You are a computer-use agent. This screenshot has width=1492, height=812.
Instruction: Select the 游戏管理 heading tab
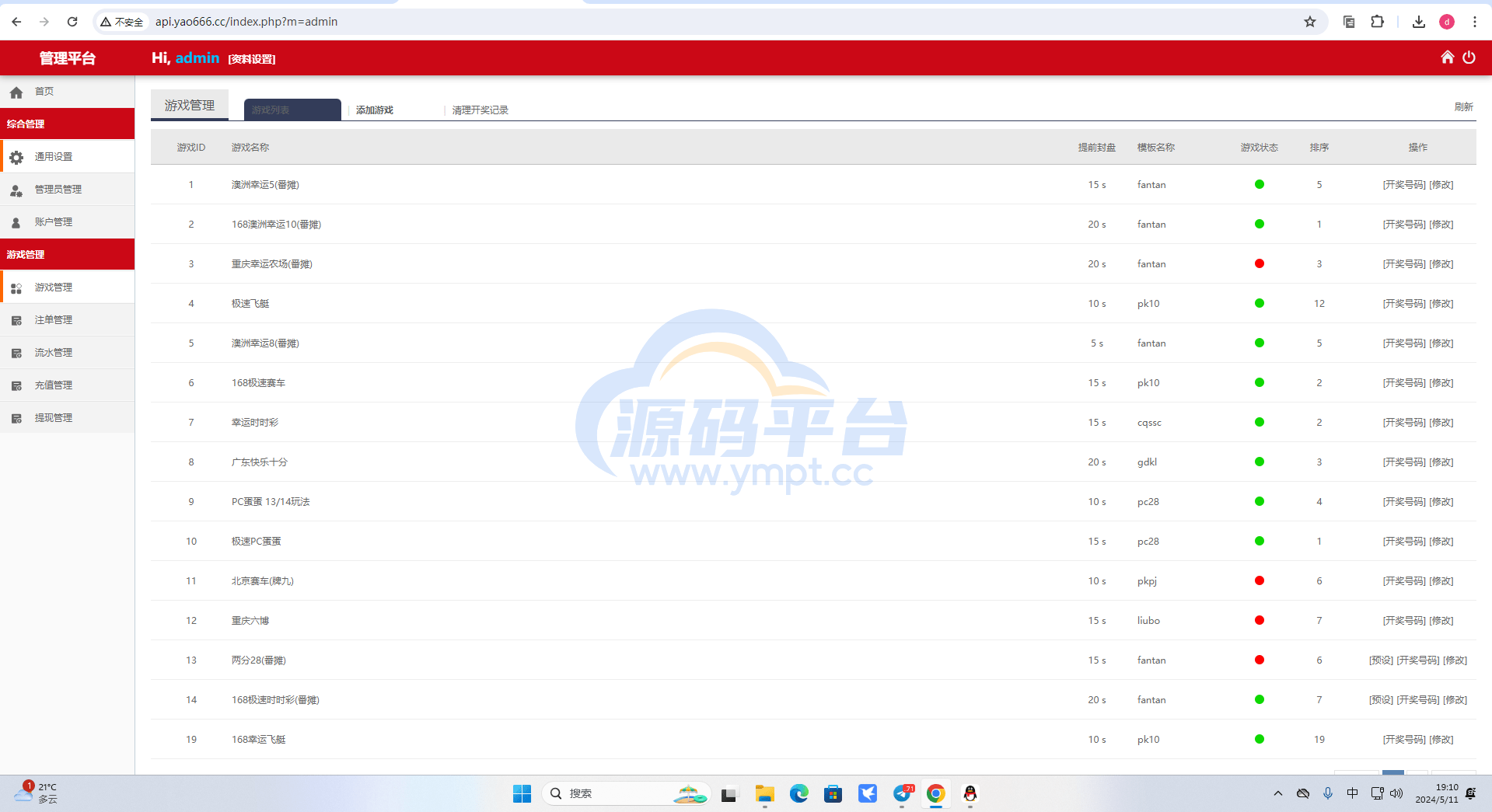(189, 105)
